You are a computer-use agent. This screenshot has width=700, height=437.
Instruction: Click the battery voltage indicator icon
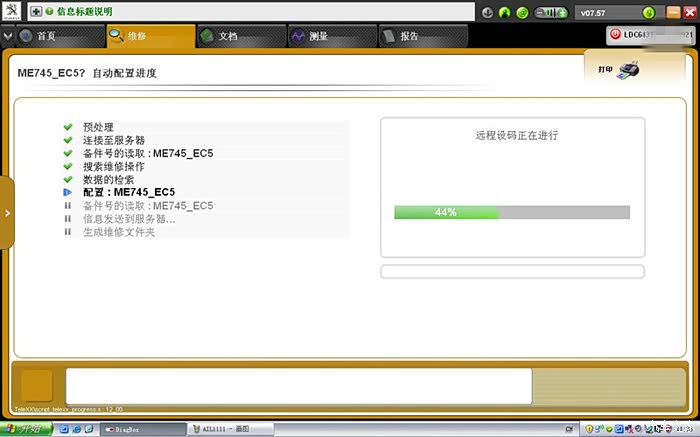tap(551, 13)
